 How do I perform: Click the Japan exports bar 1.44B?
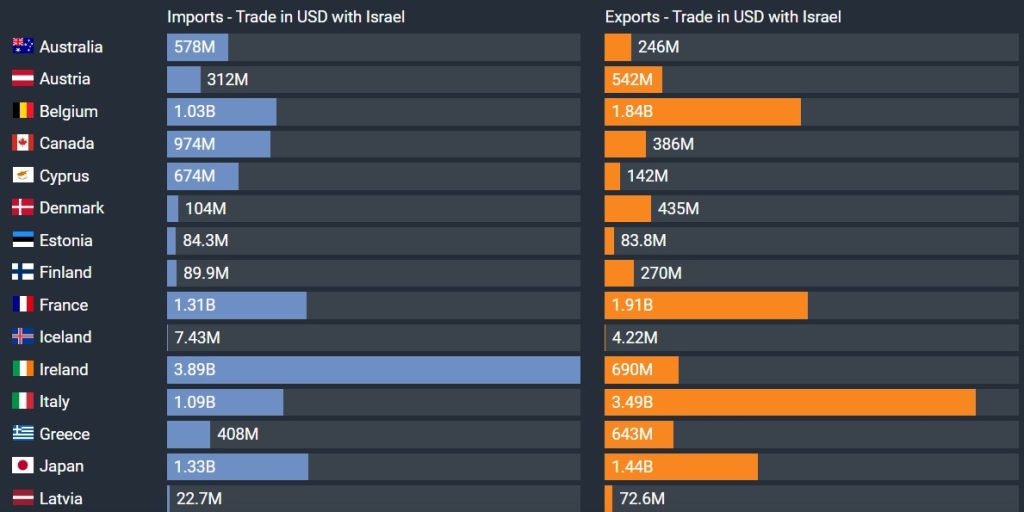[x=681, y=467]
